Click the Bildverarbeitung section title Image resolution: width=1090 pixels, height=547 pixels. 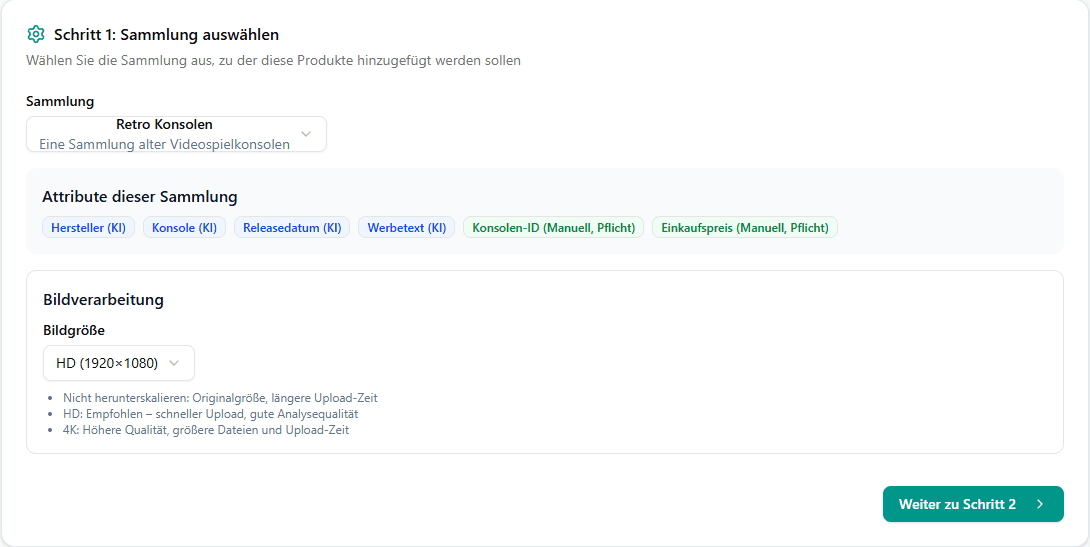pos(103,299)
